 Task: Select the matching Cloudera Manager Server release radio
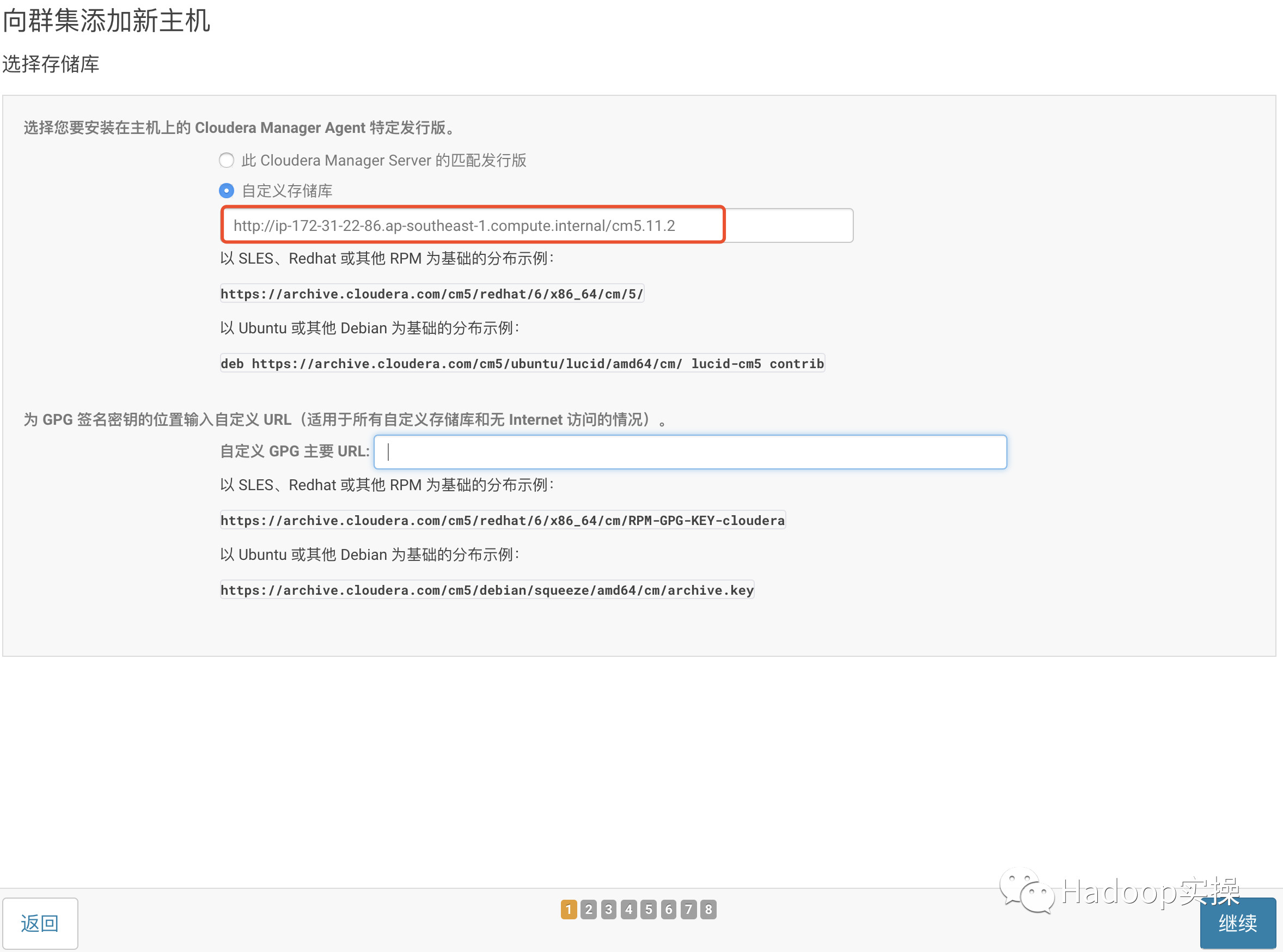(x=227, y=160)
